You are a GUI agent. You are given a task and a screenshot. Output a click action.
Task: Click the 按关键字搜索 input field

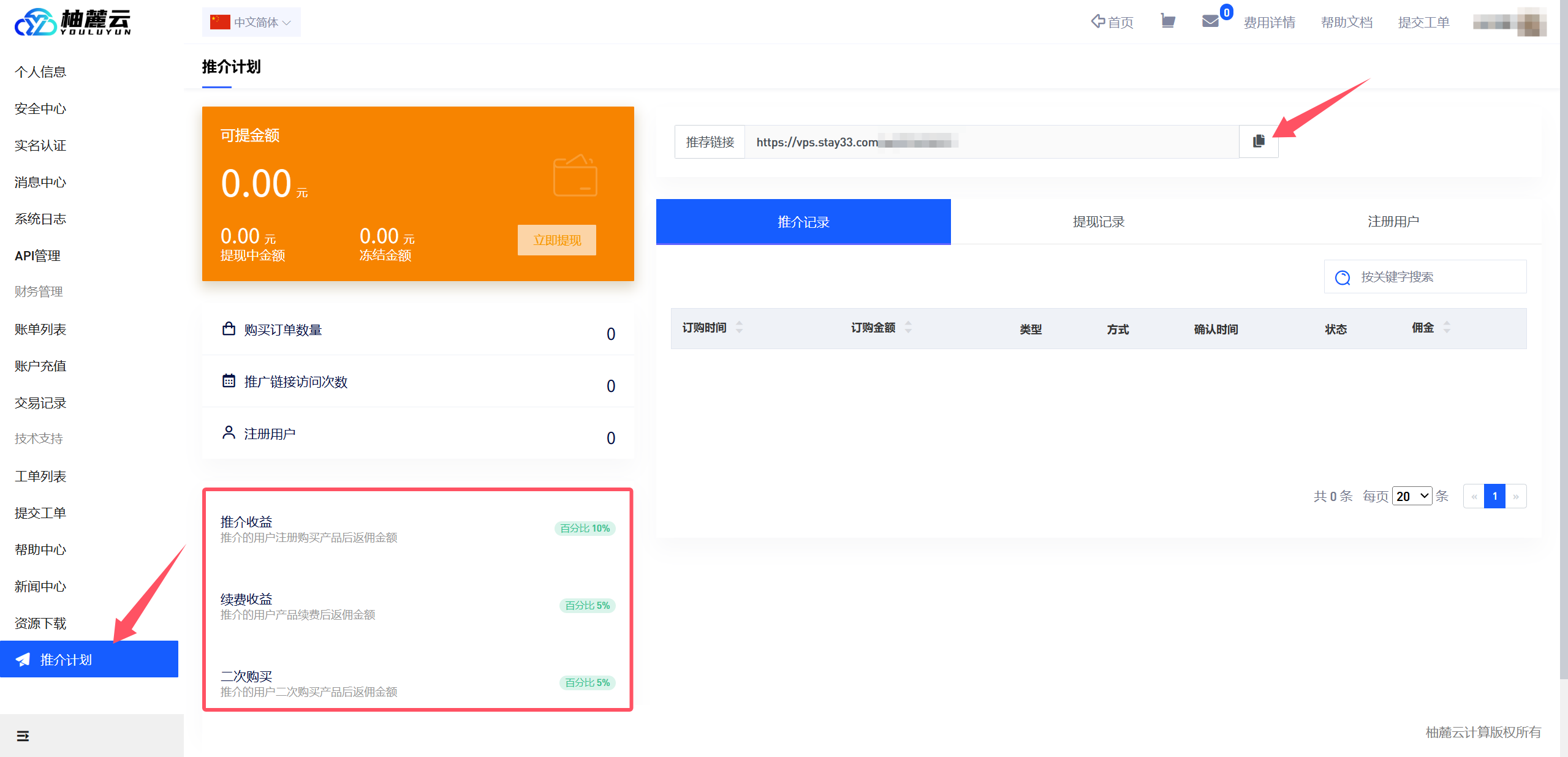(1434, 277)
